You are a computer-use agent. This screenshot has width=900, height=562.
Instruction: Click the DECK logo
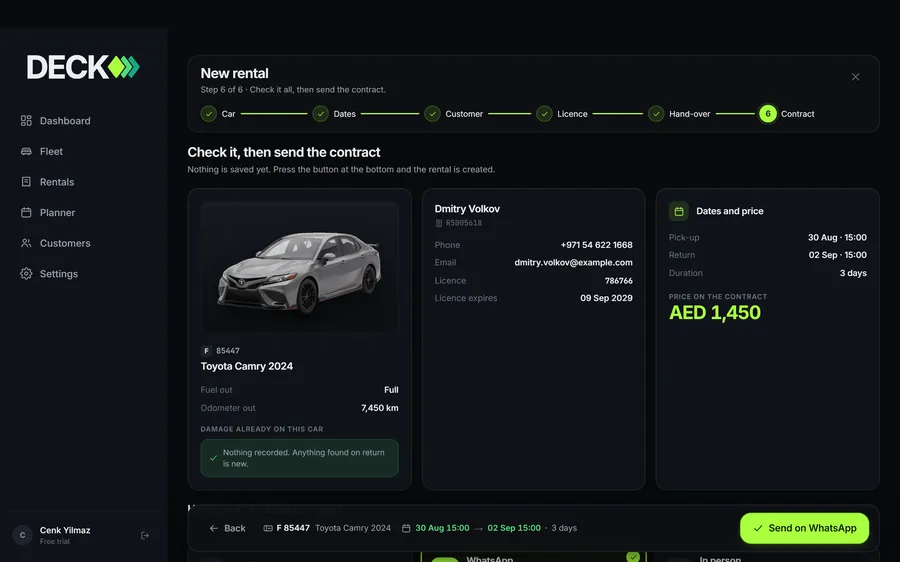pyautogui.click(x=83, y=67)
